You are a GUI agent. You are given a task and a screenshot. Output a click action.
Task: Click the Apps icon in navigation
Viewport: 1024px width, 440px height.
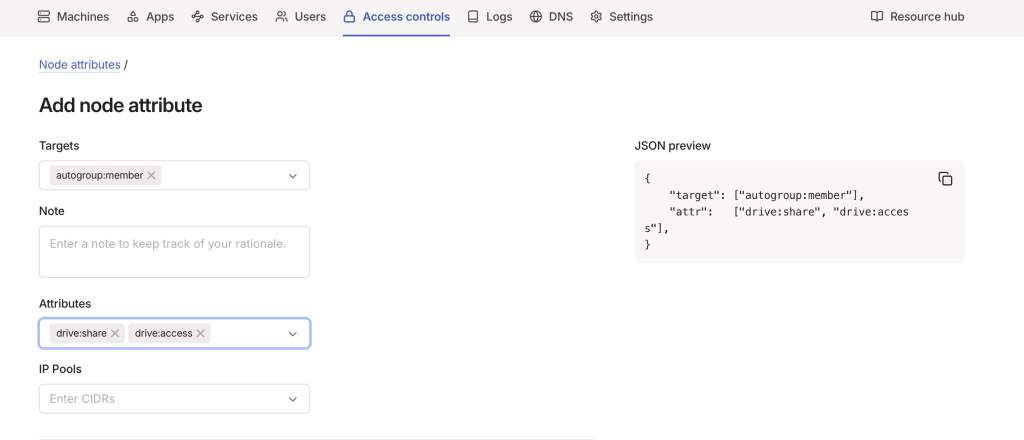(x=133, y=17)
